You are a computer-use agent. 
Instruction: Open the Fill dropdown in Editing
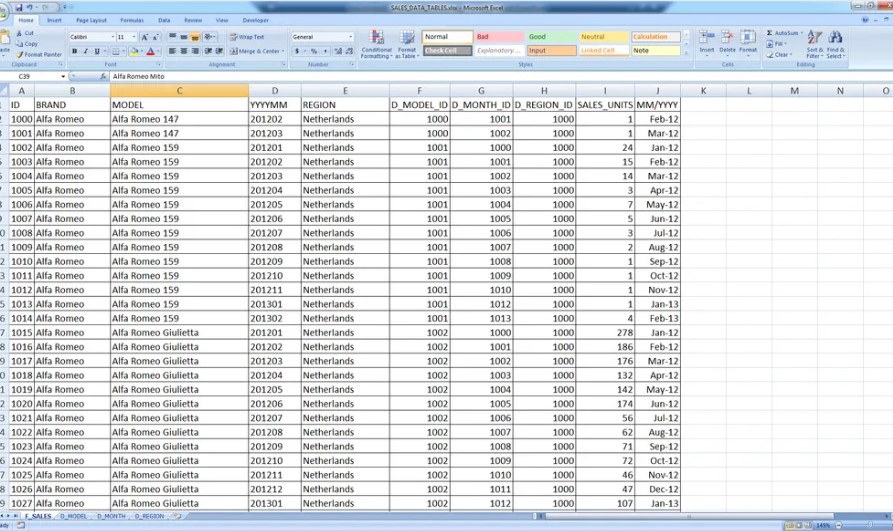(778, 44)
